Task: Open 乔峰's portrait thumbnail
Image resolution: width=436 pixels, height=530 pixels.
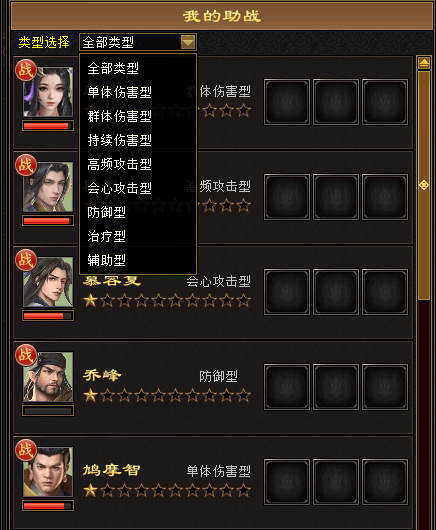Action: point(48,377)
